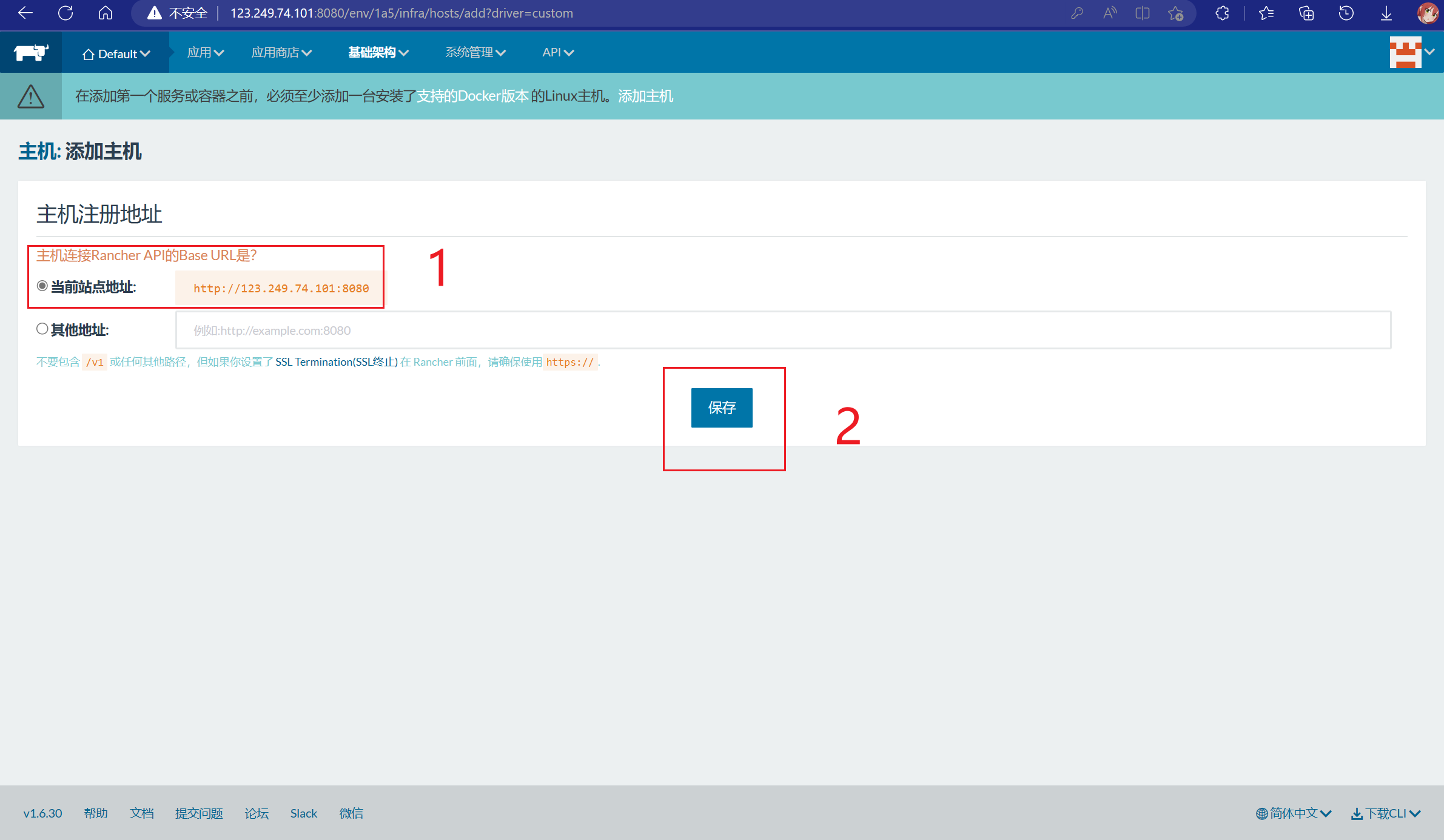
Task: Open the 简体中文 language dropdown
Action: pyautogui.click(x=1294, y=813)
